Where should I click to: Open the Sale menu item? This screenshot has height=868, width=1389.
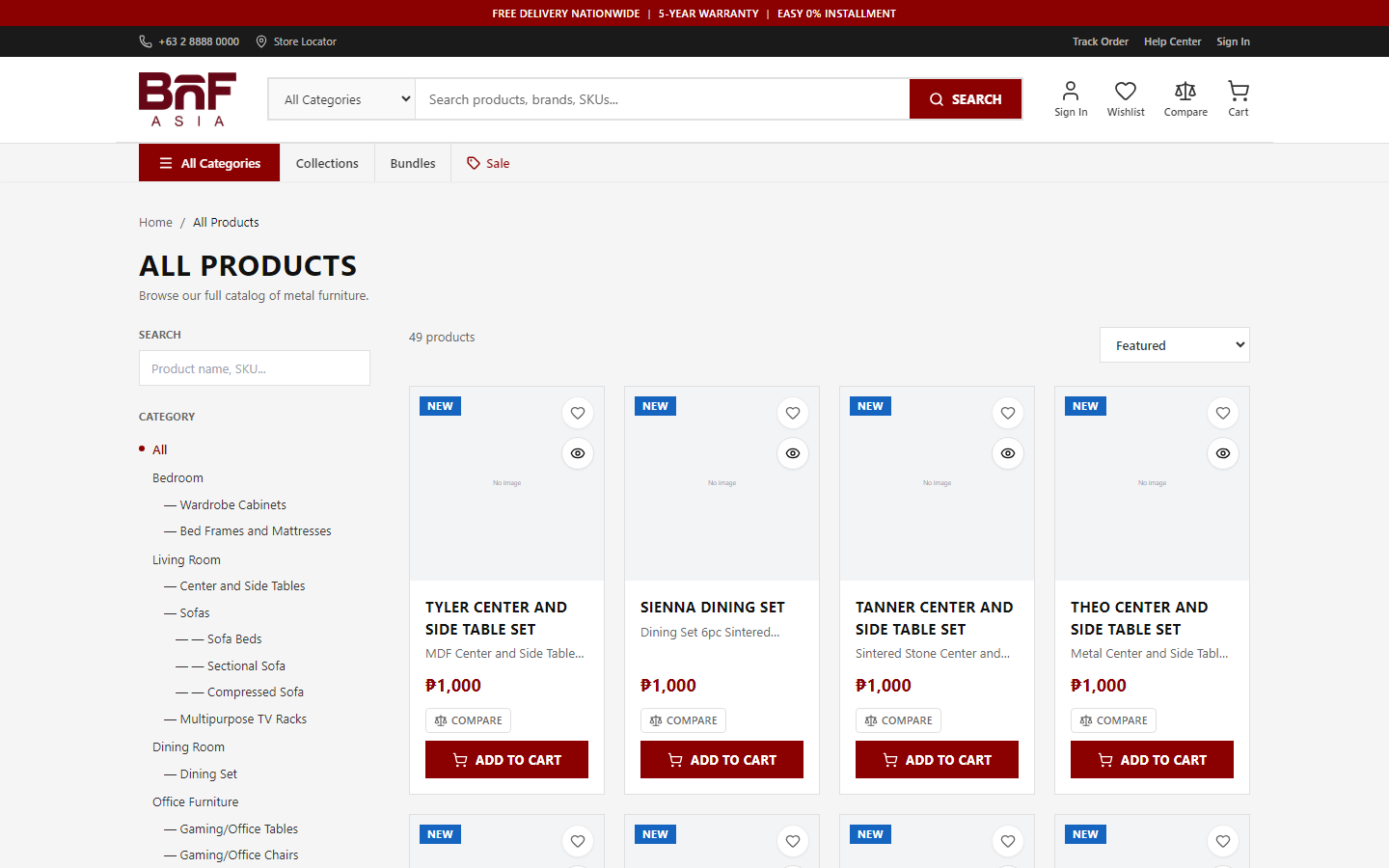[x=488, y=163]
